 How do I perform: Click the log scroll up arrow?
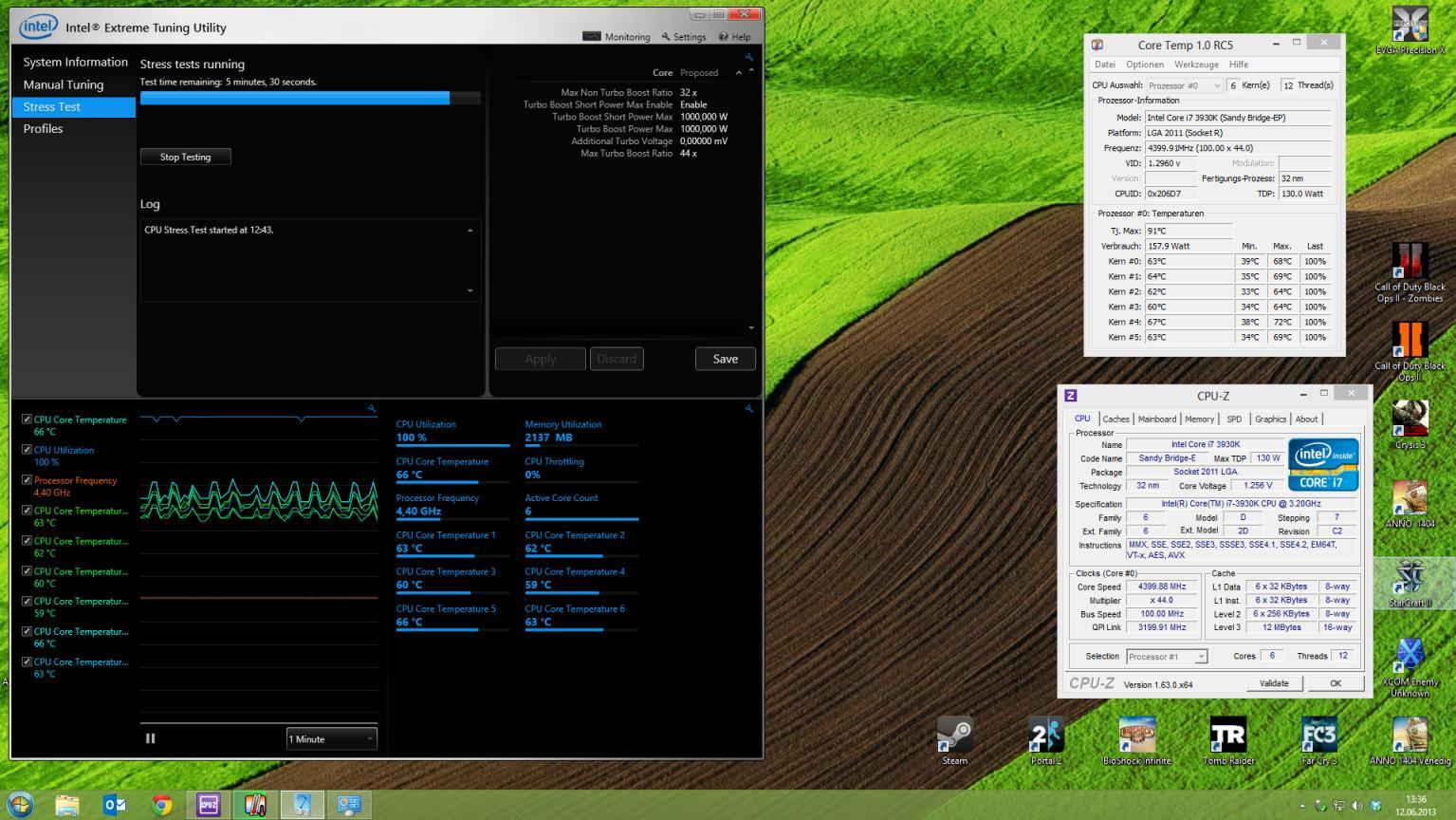pos(470,230)
